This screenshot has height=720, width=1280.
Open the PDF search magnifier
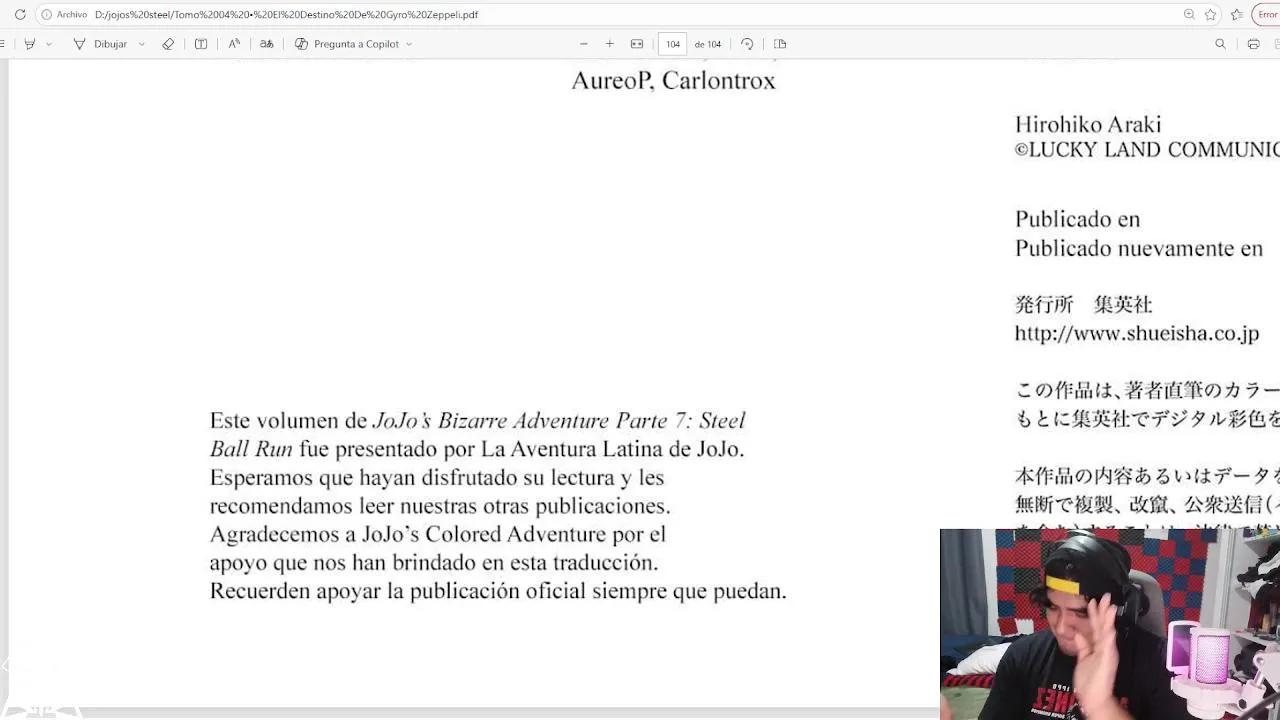tap(1220, 44)
